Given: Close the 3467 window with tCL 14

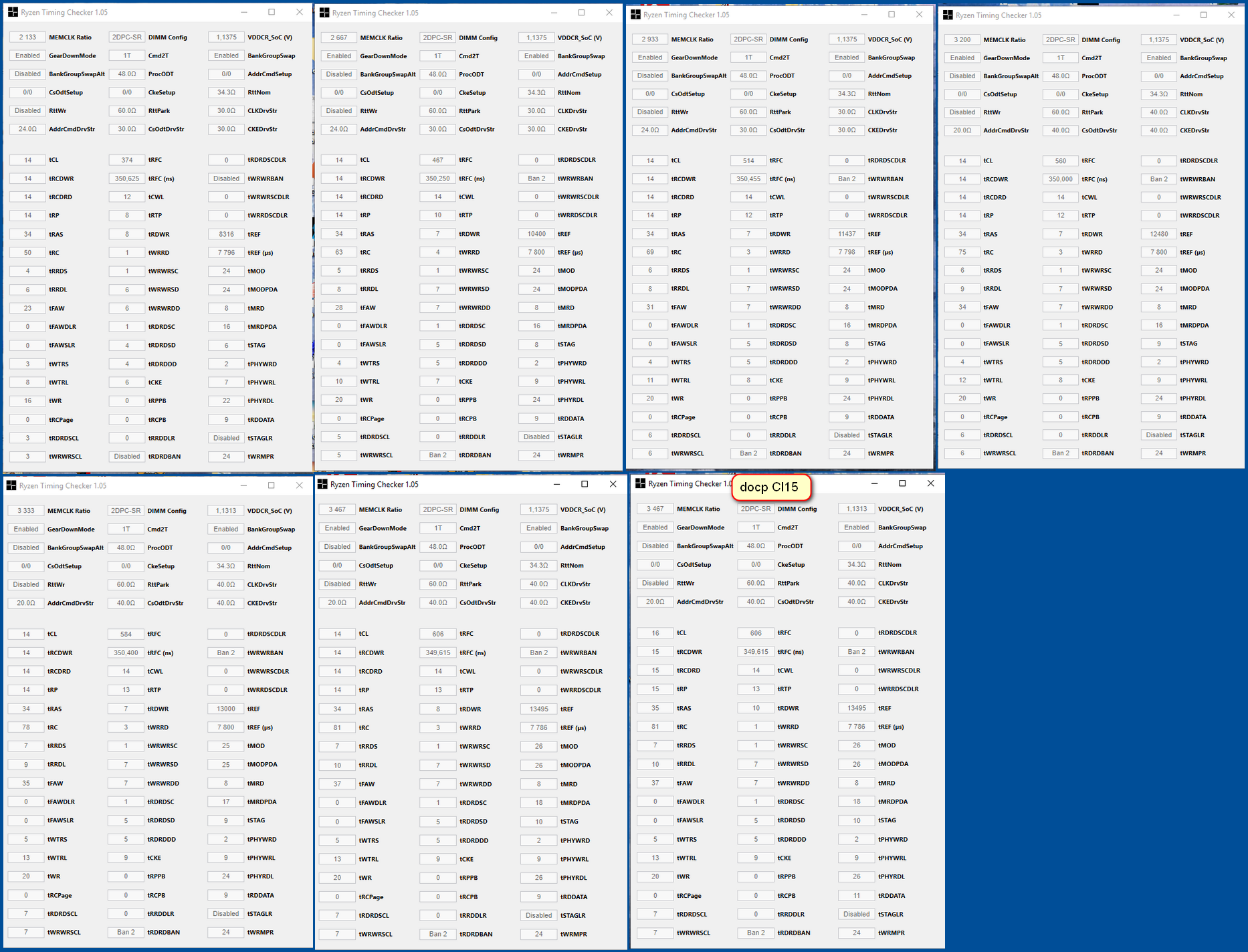Looking at the screenshot, I should (x=613, y=484).
